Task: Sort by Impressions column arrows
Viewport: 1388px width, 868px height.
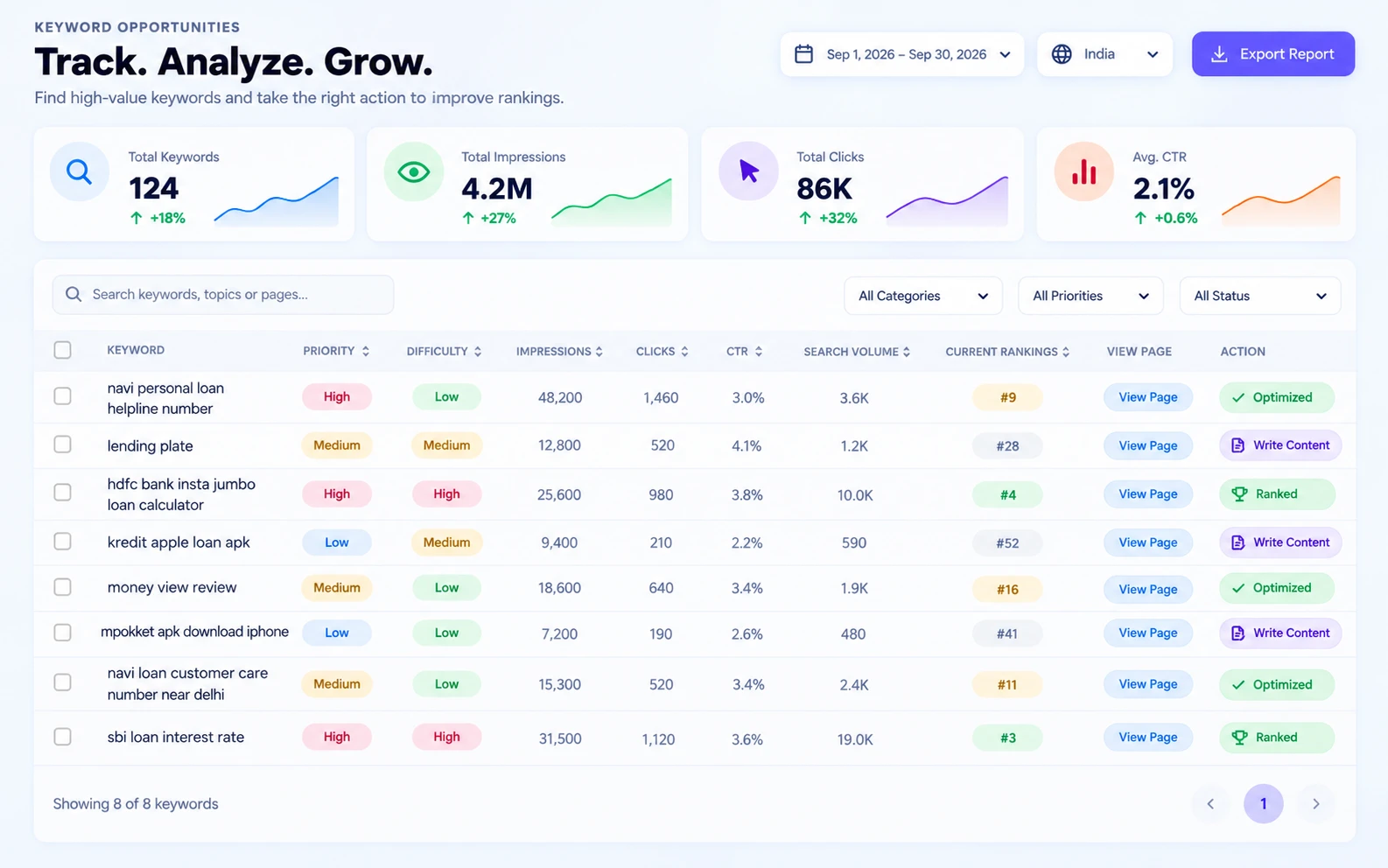Action: coord(599,352)
